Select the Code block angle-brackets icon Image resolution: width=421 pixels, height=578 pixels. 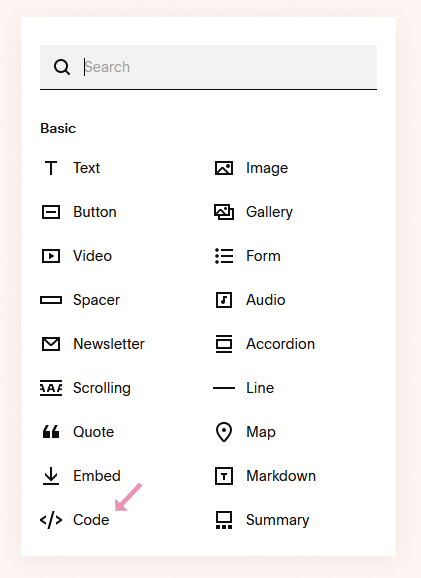(51, 520)
